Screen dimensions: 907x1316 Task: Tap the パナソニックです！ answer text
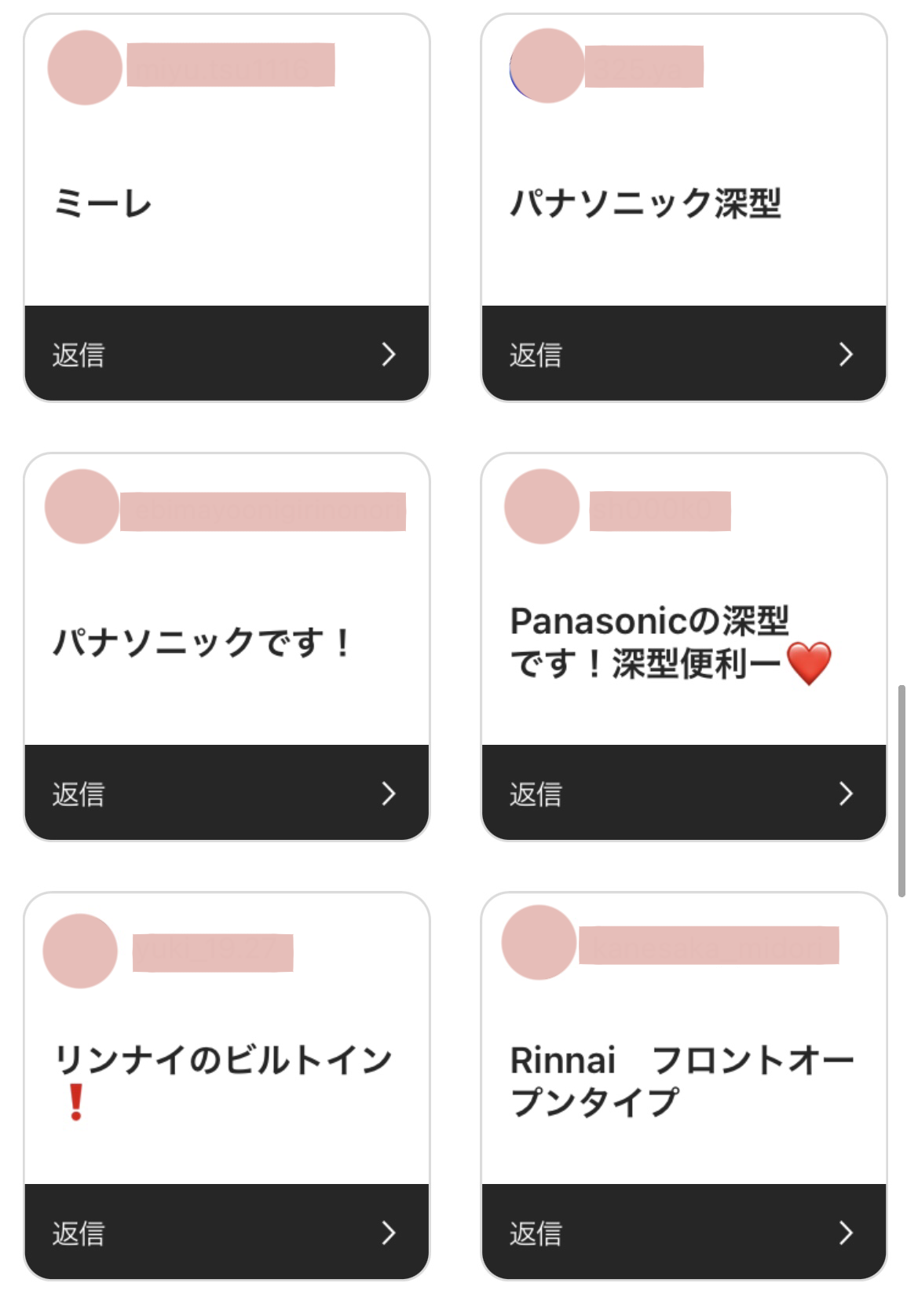(202, 643)
